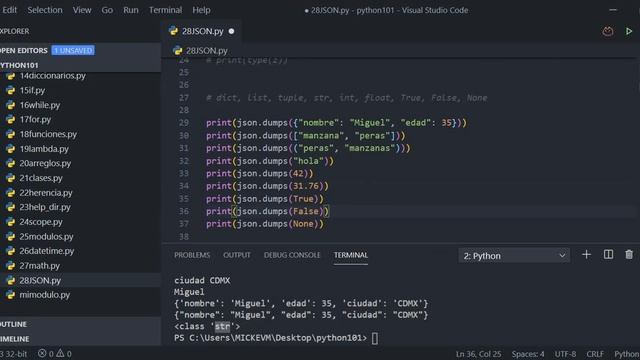This screenshot has height=360, width=640.
Task: Open 16while.py in the explorer
Action: (40, 105)
